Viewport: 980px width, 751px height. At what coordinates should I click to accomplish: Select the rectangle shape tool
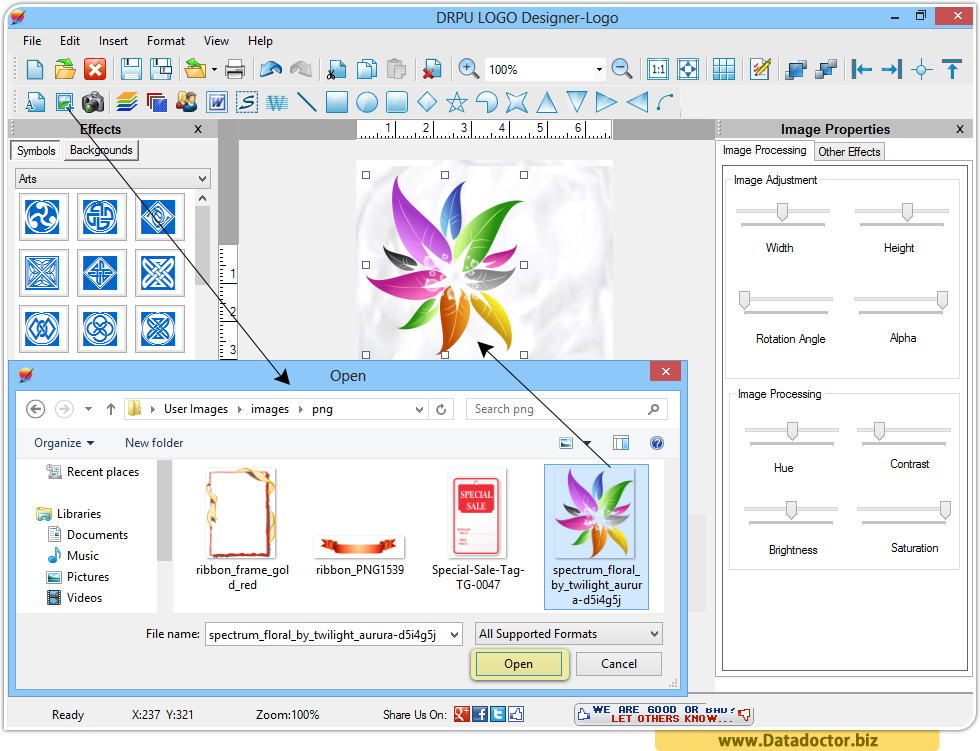click(337, 102)
